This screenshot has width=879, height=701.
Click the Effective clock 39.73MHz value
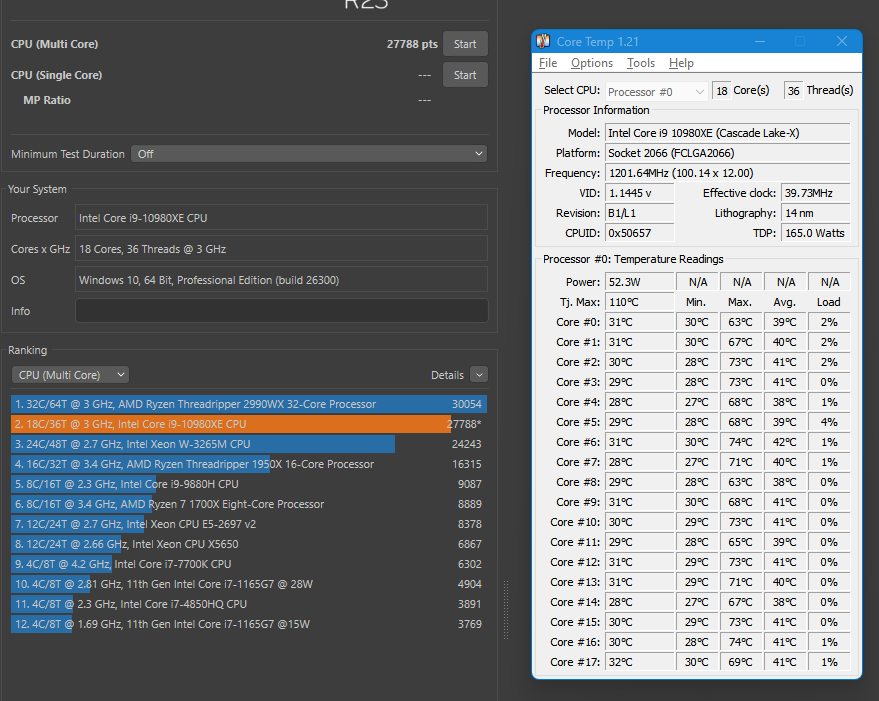(816, 193)
